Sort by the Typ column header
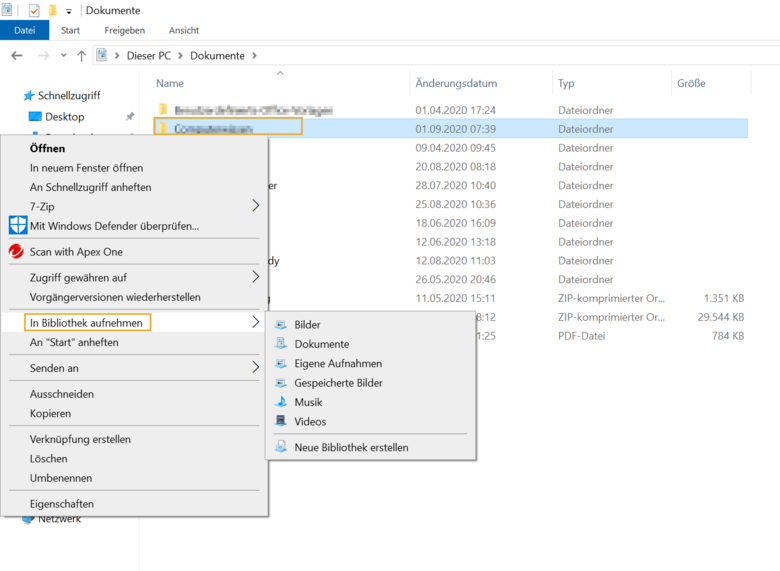 click(566, 83)
